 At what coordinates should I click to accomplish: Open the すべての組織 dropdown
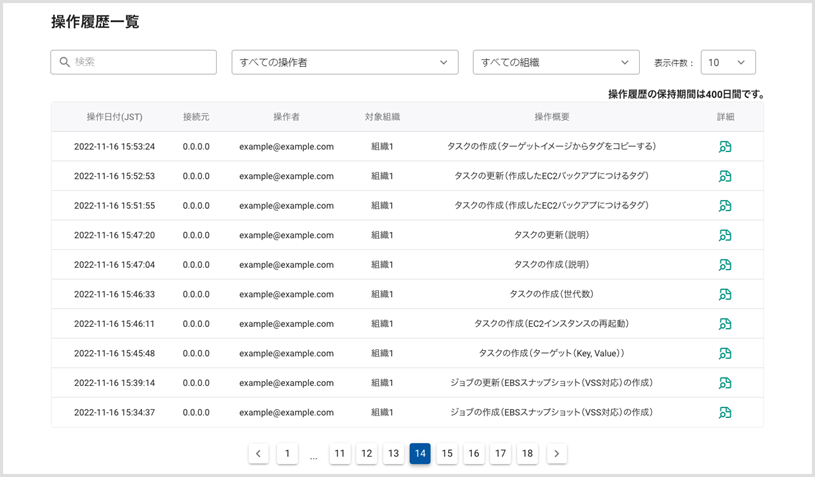tap(555, 62)
